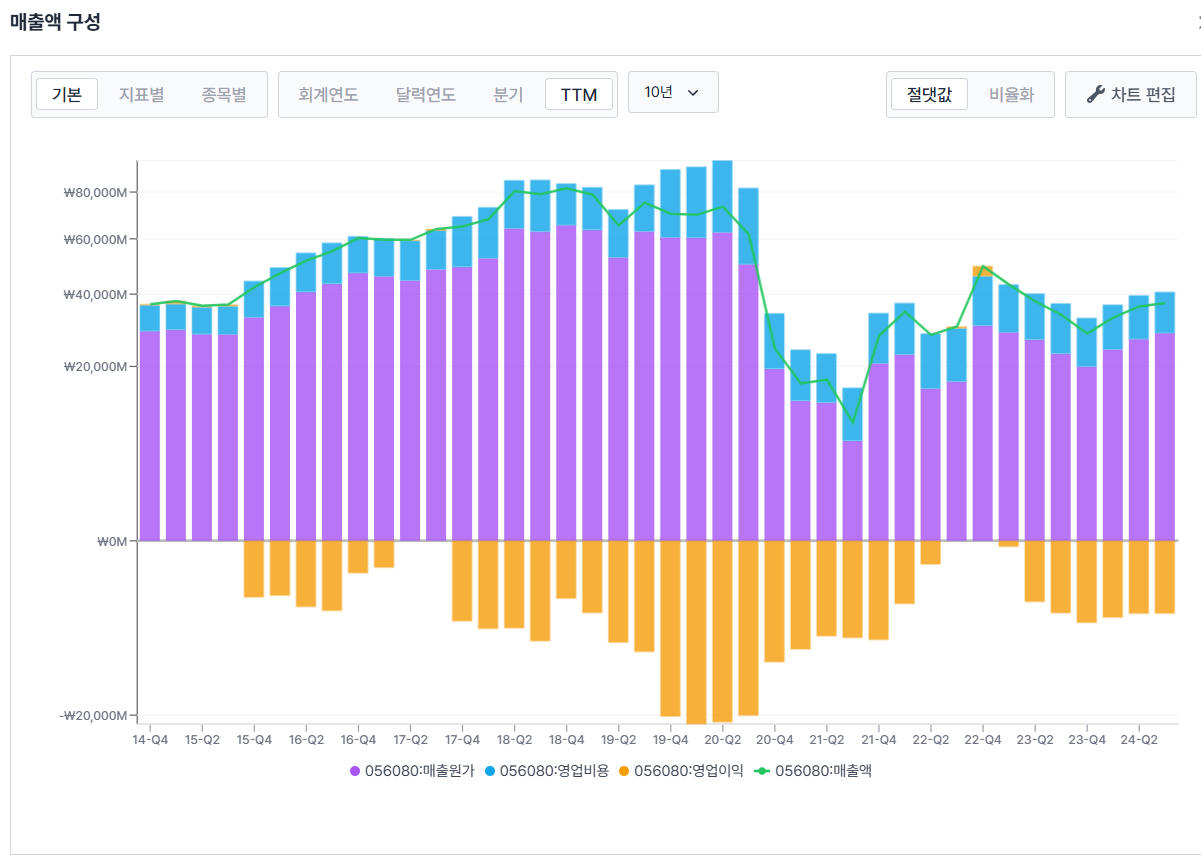Click the -₩20,000M y-axis label
The image size is (1201, 857).
(95, 716)
